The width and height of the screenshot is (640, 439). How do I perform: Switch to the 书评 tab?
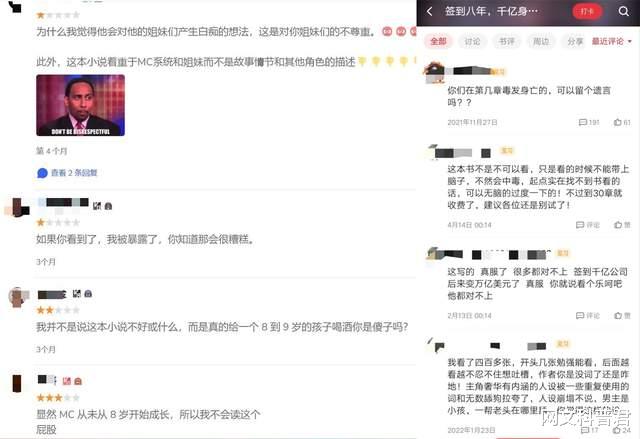[507, 41]
